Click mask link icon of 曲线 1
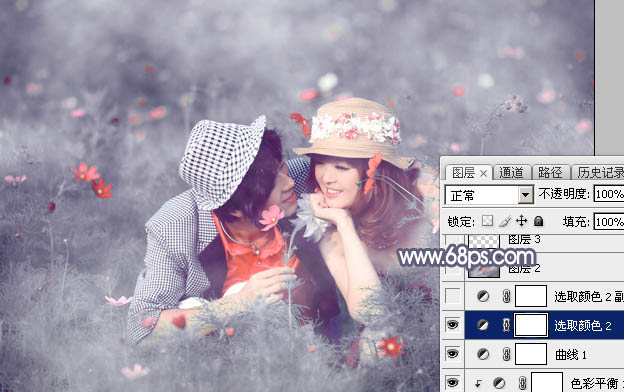 506,354
